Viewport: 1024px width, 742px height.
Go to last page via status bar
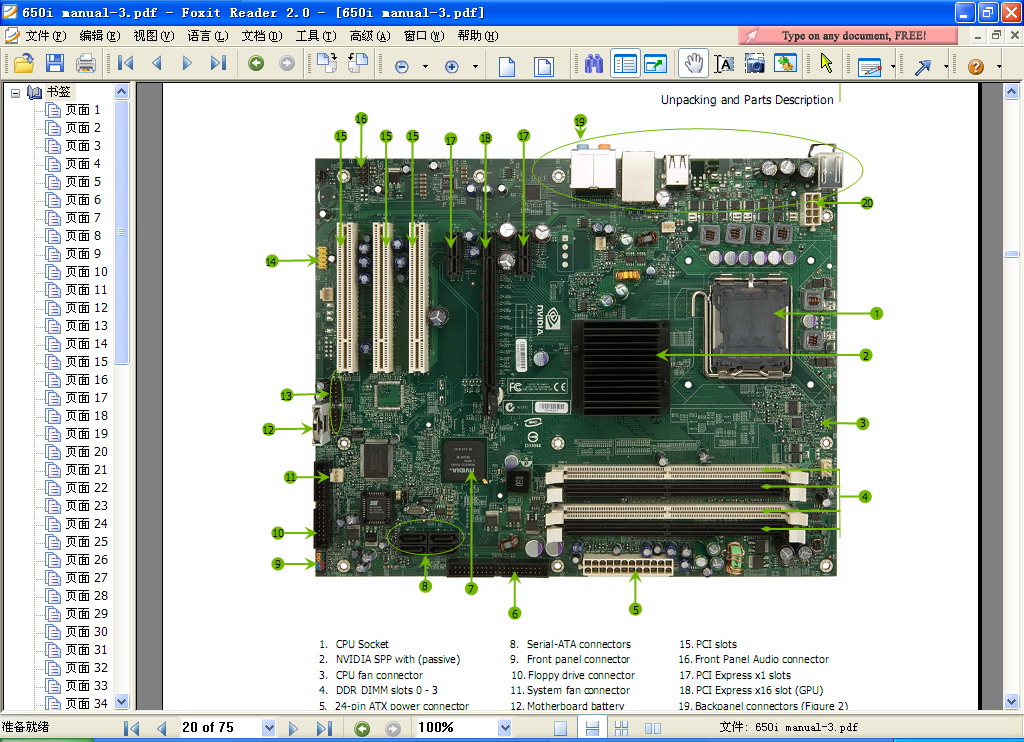[325, 728]
